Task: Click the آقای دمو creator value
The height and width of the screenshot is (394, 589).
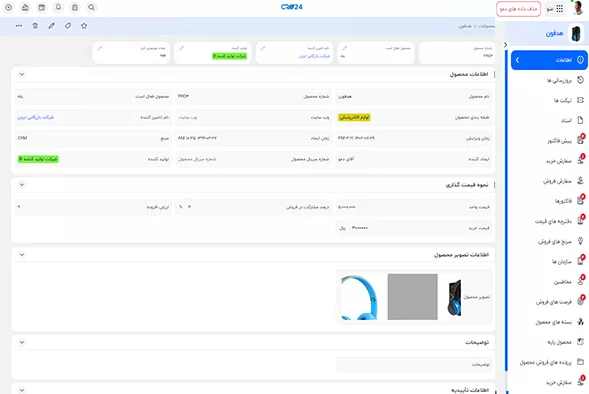Action: point(346,159)
